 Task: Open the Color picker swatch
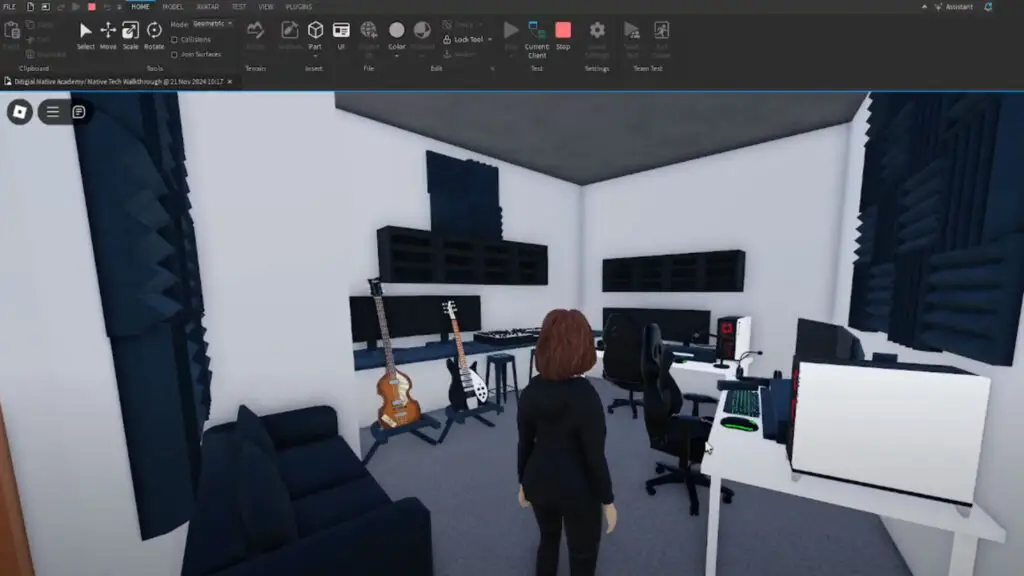397,31
